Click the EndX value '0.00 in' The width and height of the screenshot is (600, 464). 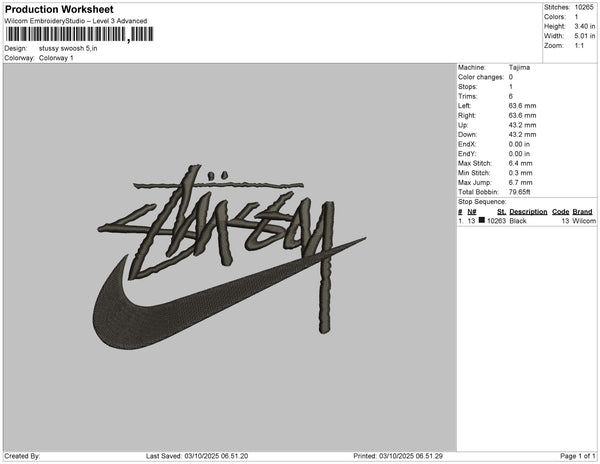point(519,144)
